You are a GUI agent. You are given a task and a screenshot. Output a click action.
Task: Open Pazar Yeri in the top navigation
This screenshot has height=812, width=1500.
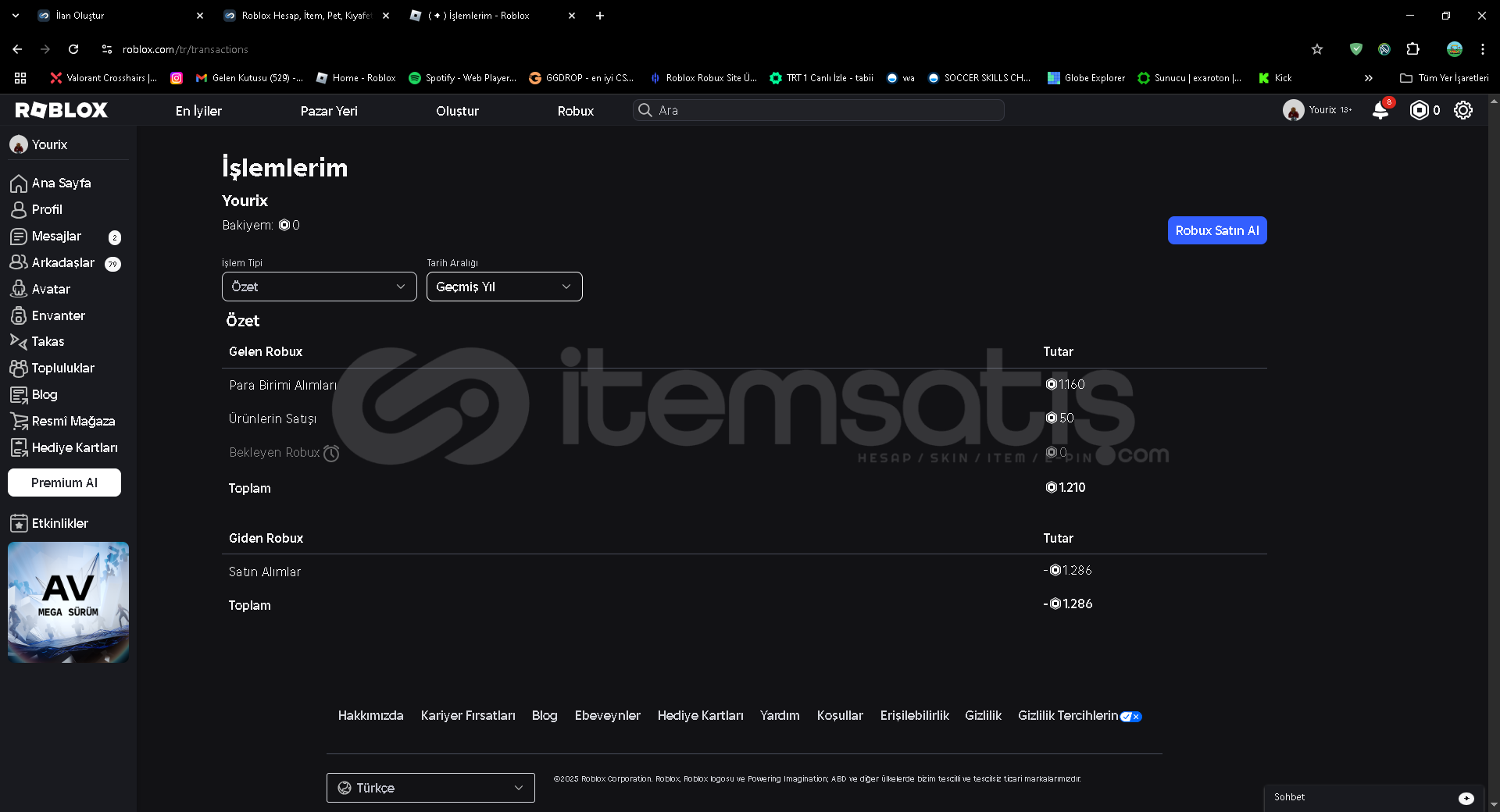pyautogui.click(x=329, y=111)
